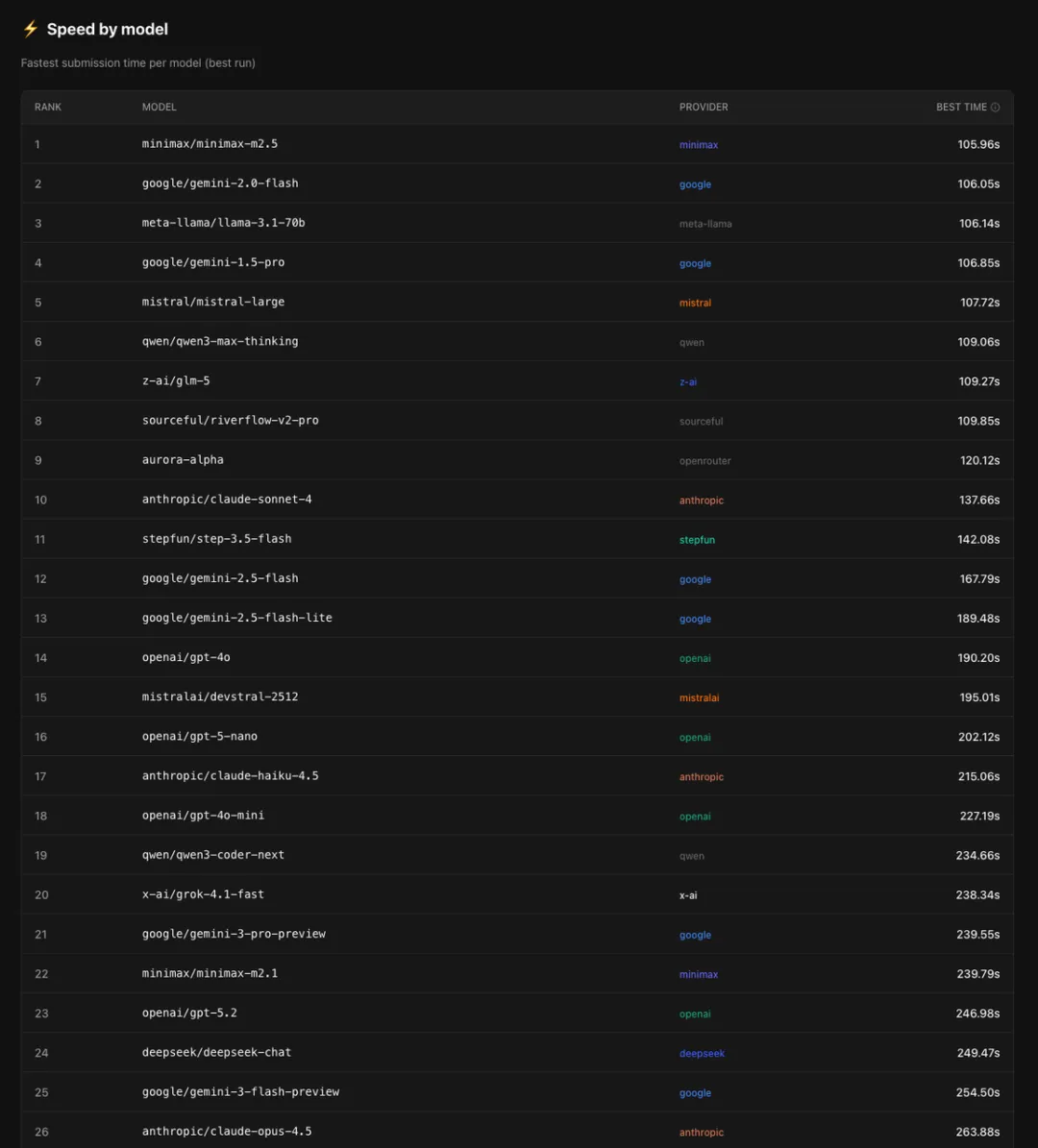Image resolution: width=1038 pixels, height=1148 pixels.
Task: Click the stepfun provider link
Action: (x=697, y=540)
